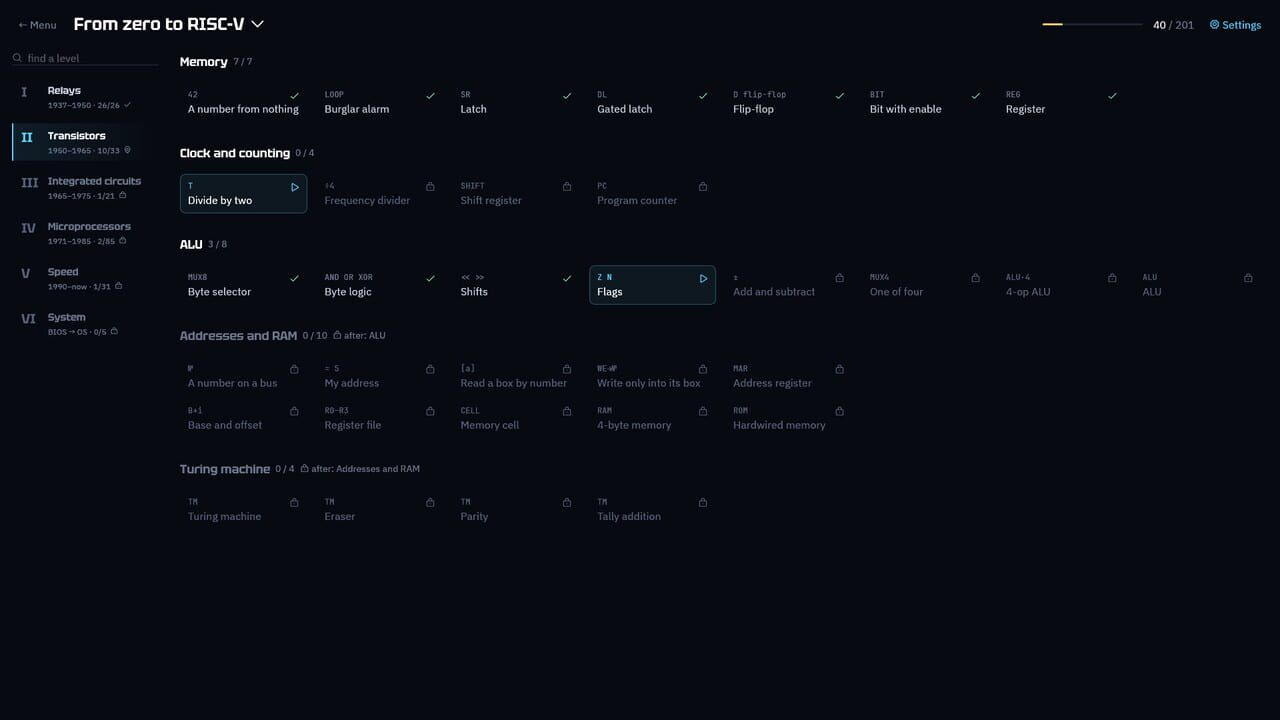Click the Register file level
This screenshot has width=1280, height=720.
pyautogui.click(x=380, y=418)
